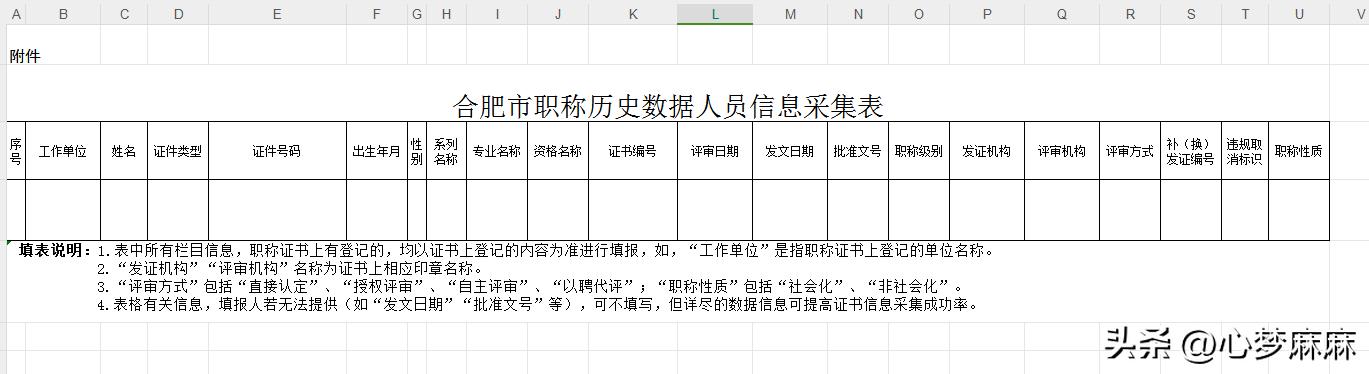This screenshot has width=1369, height=374.
Task: Click the 发证机构 header cell
Action: 987,151
